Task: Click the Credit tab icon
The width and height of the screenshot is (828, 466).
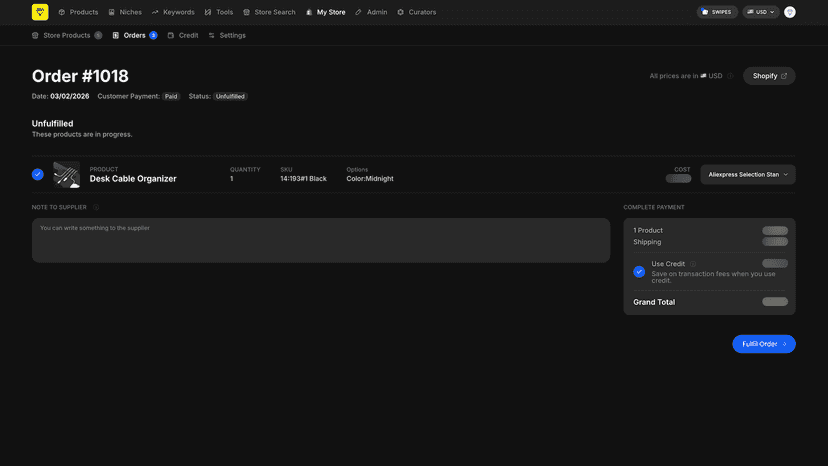Action: [x=171, y=35]
